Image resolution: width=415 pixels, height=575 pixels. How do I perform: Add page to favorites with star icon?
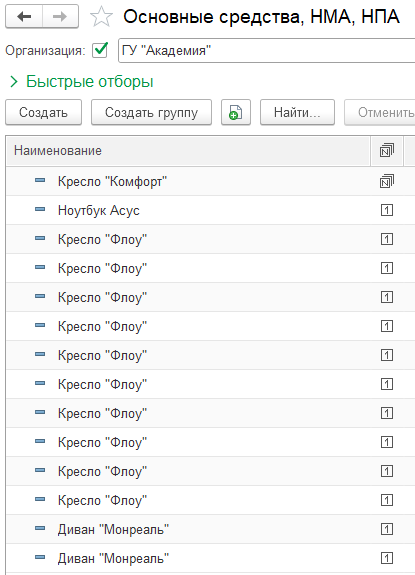click(101, 17)
